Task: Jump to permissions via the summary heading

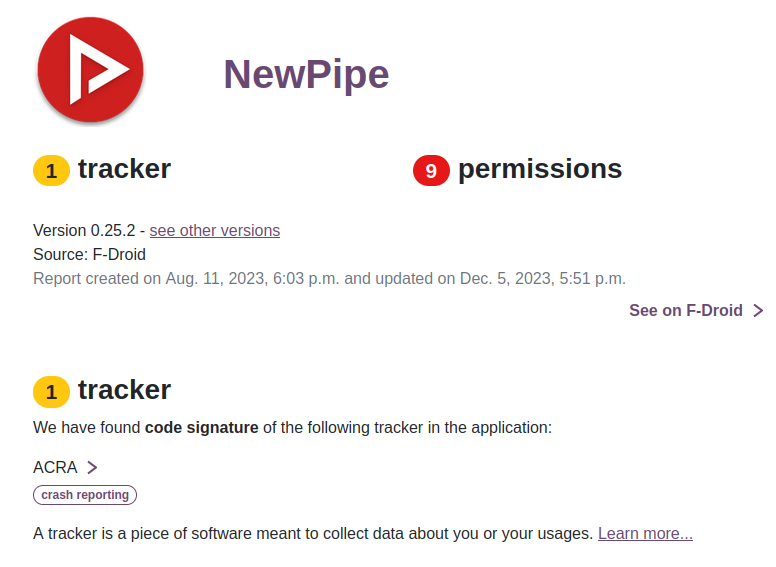Action: 540,169
